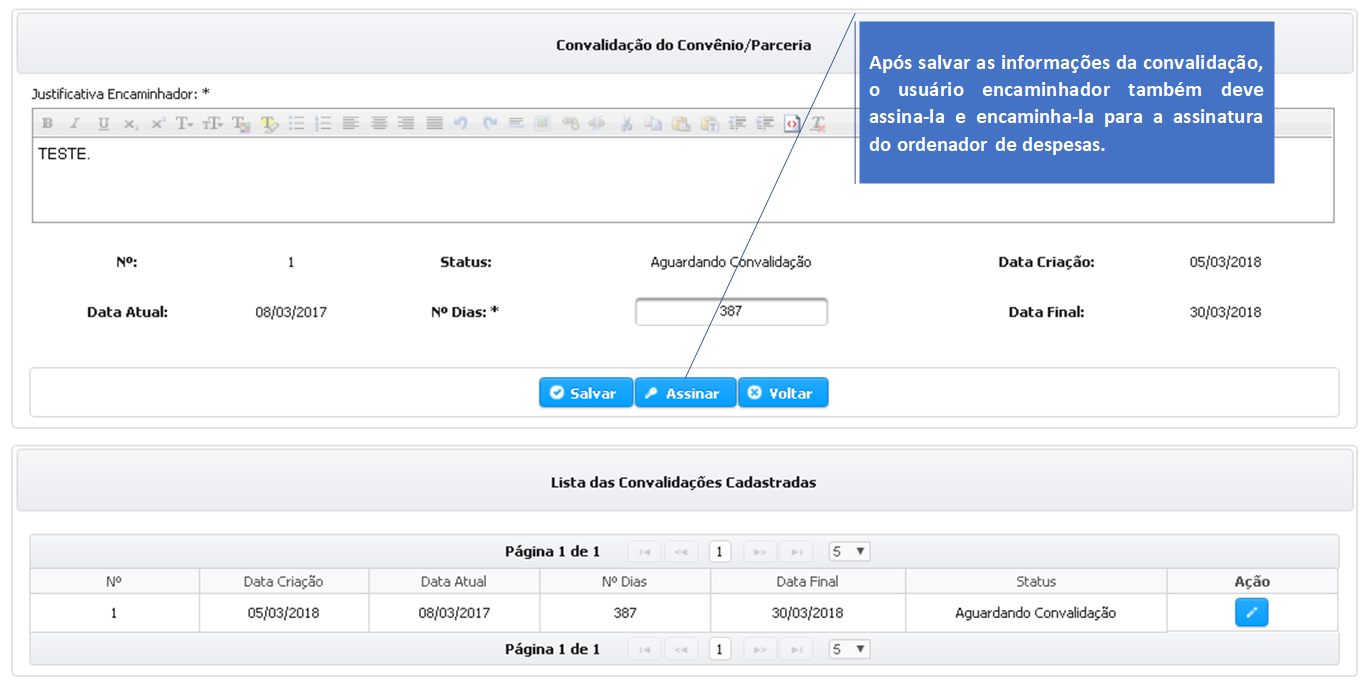Center-align text in the editor

click(379, 124)
